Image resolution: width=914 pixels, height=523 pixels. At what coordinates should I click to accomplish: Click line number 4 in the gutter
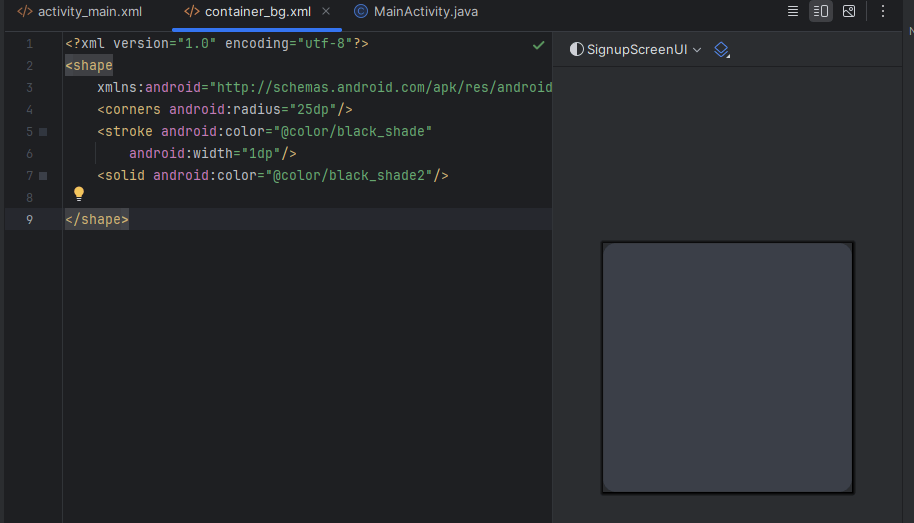[29, 110]
